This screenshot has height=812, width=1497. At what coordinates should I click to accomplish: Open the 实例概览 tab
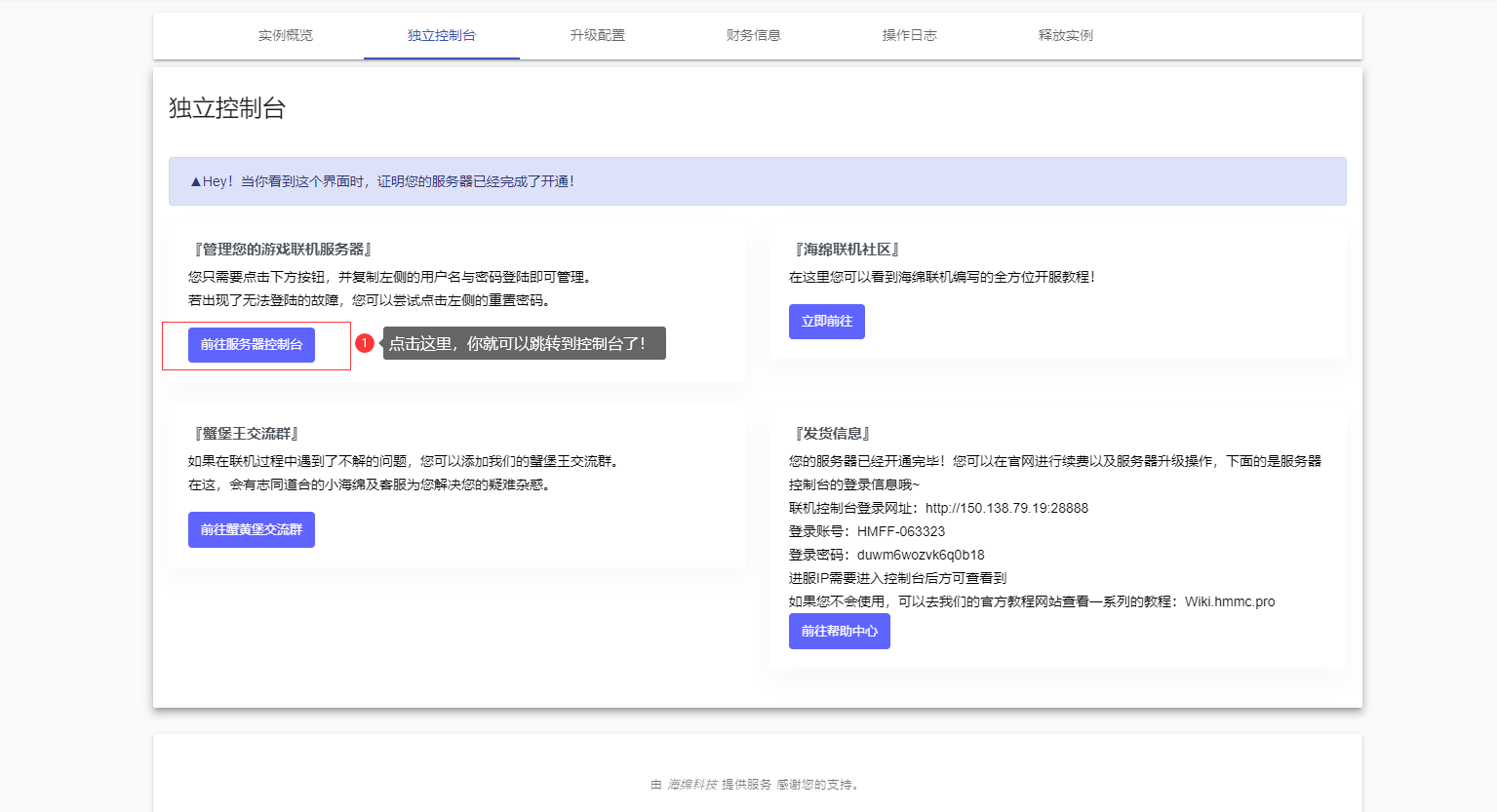pos(286,35)
